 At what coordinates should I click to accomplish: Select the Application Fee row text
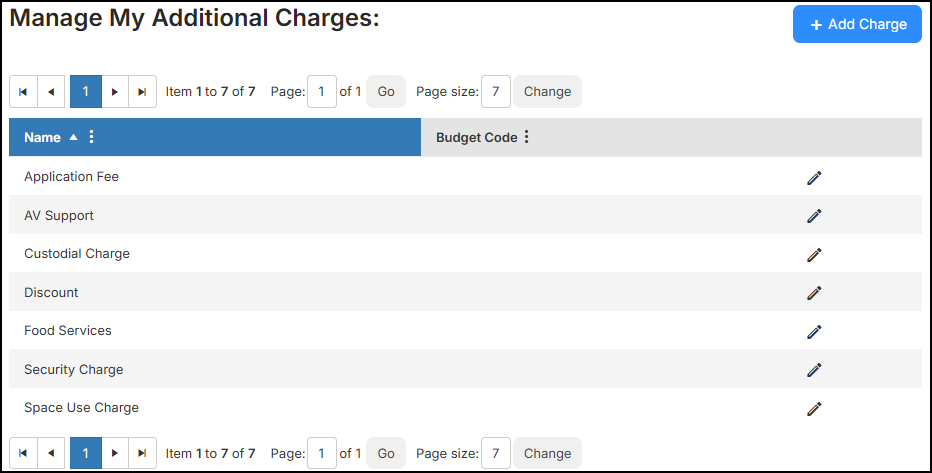71,176
